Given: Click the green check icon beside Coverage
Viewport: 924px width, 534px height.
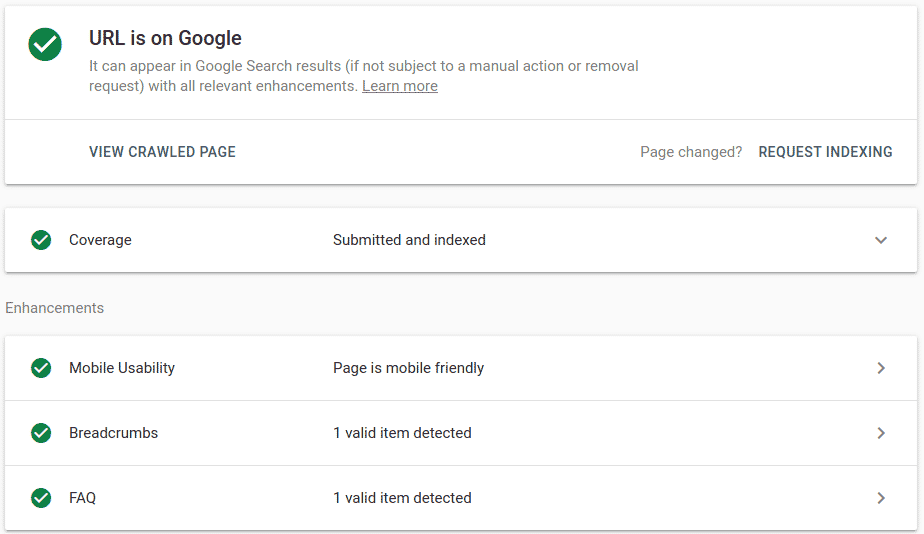Looking at the screenshot, I should point(41,240).
